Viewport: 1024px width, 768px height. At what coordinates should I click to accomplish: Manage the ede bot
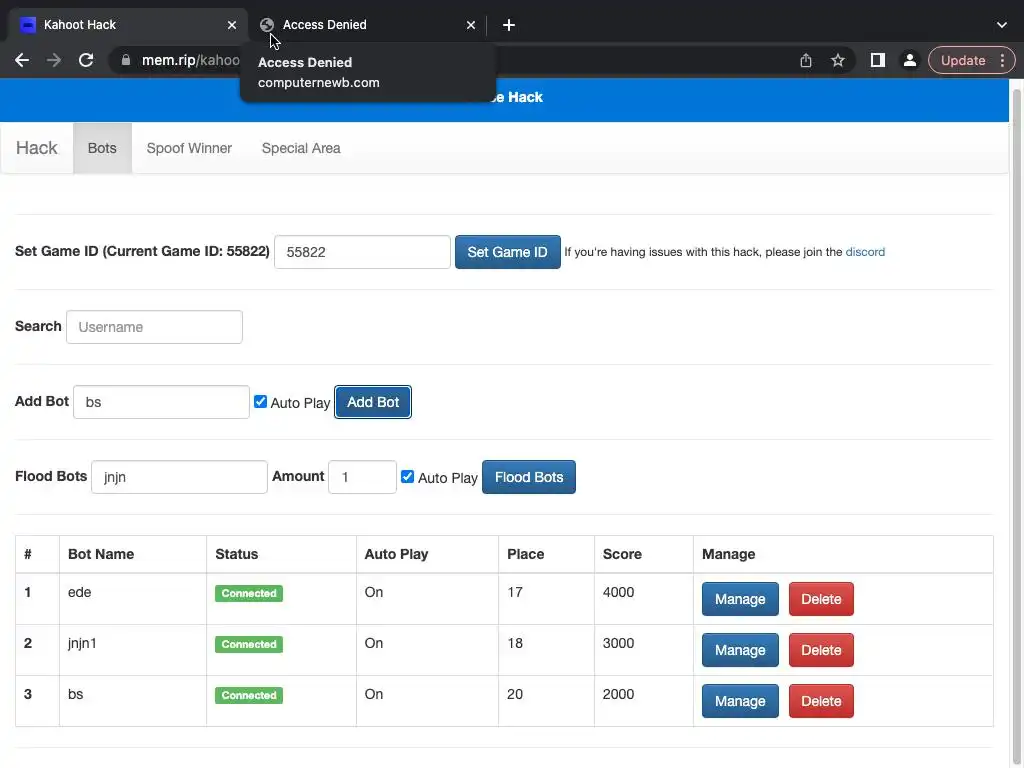click(x=740, y=599)
